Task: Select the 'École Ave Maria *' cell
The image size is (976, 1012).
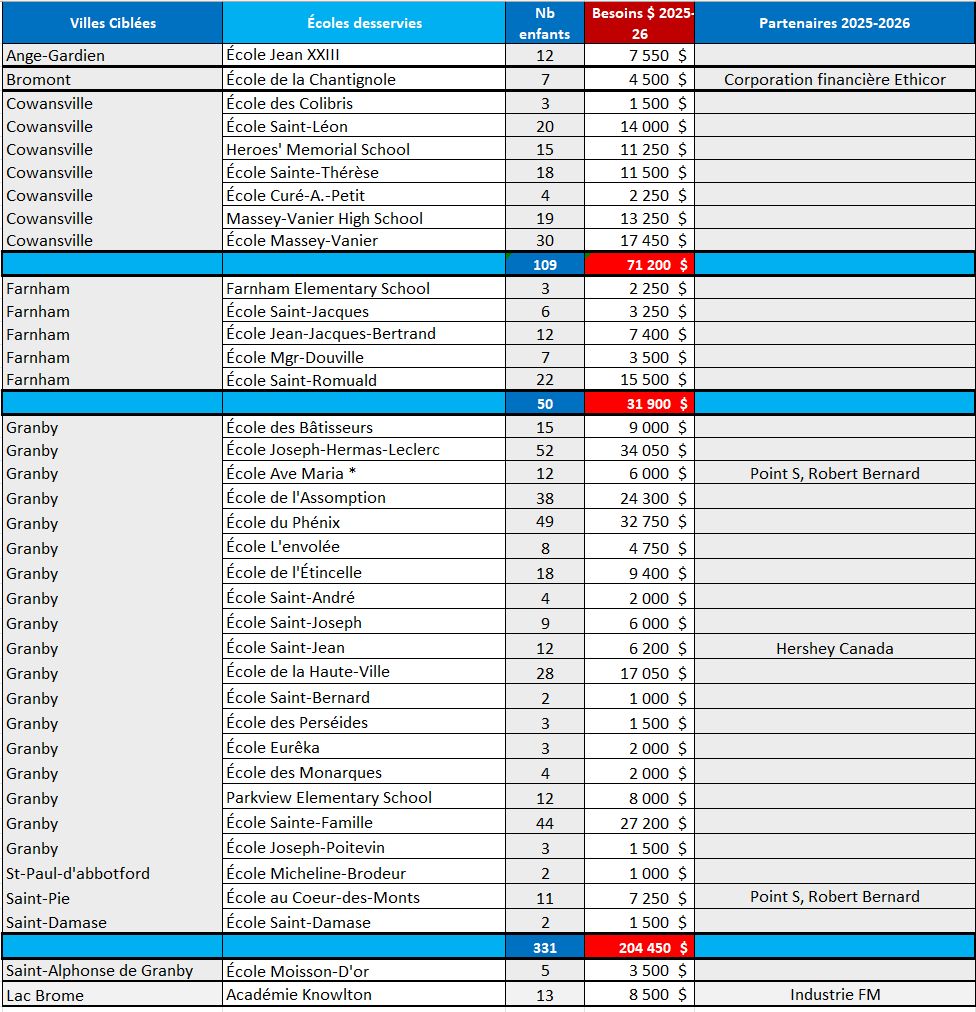Action: [x=364, y=473]
